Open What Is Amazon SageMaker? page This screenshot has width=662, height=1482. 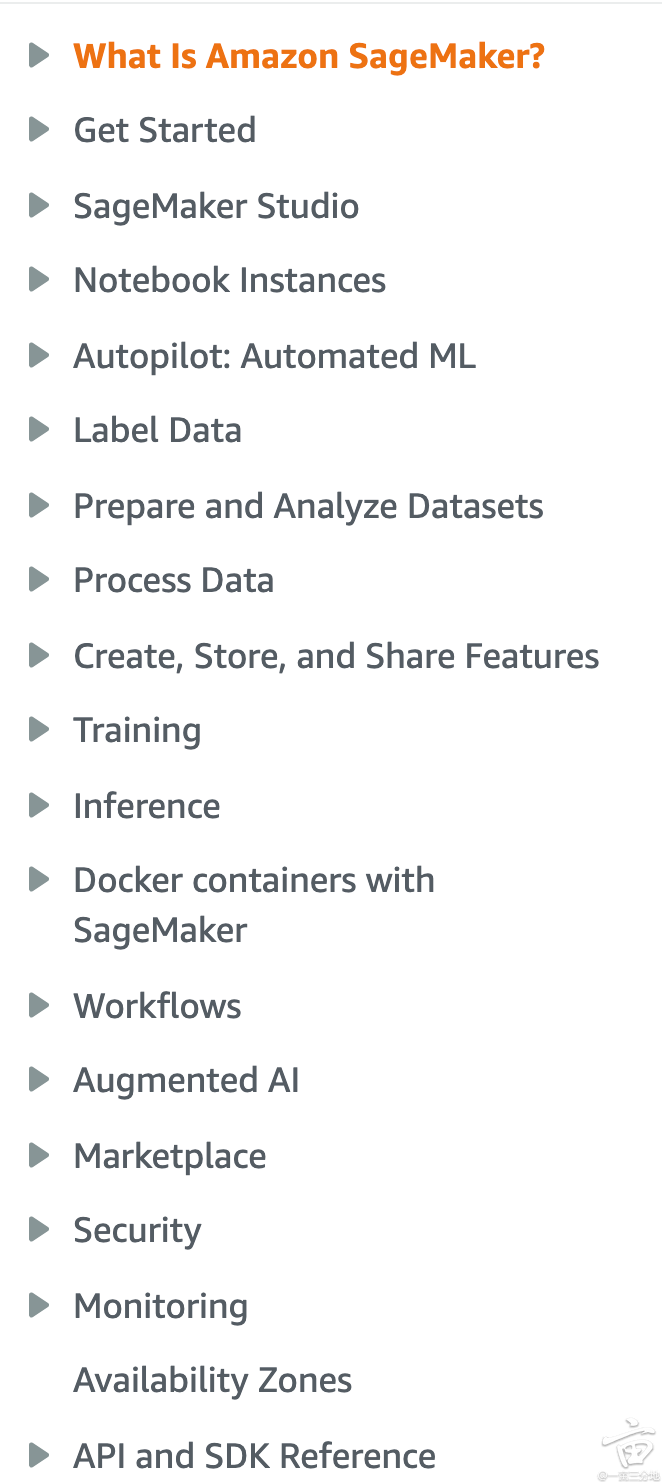(x=309, y=56)
